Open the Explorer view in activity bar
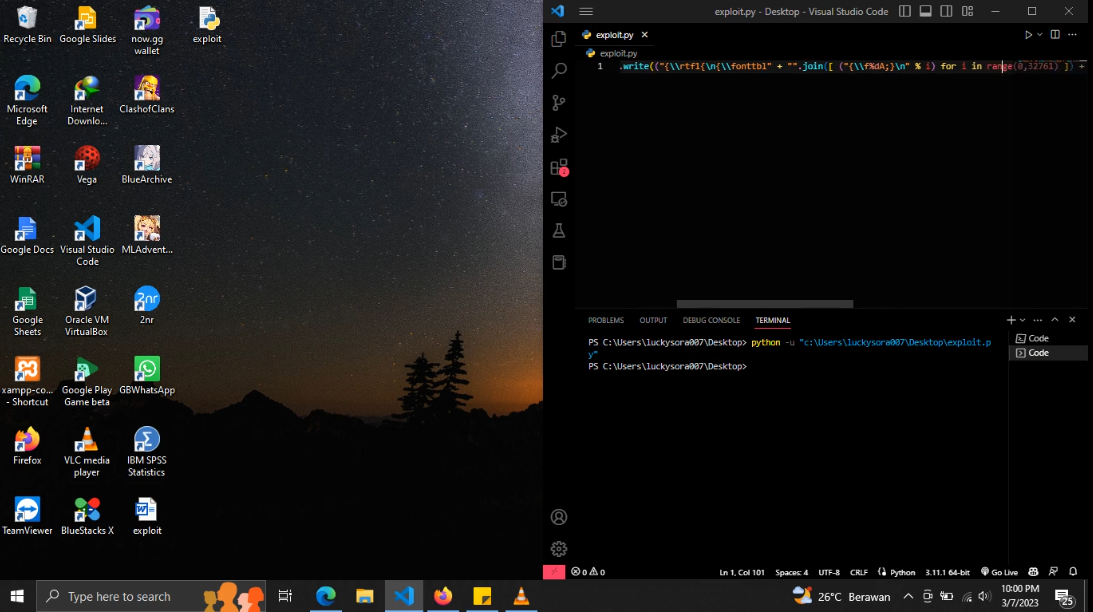The height and width of the screenshot is (612, 1093). 558,39
